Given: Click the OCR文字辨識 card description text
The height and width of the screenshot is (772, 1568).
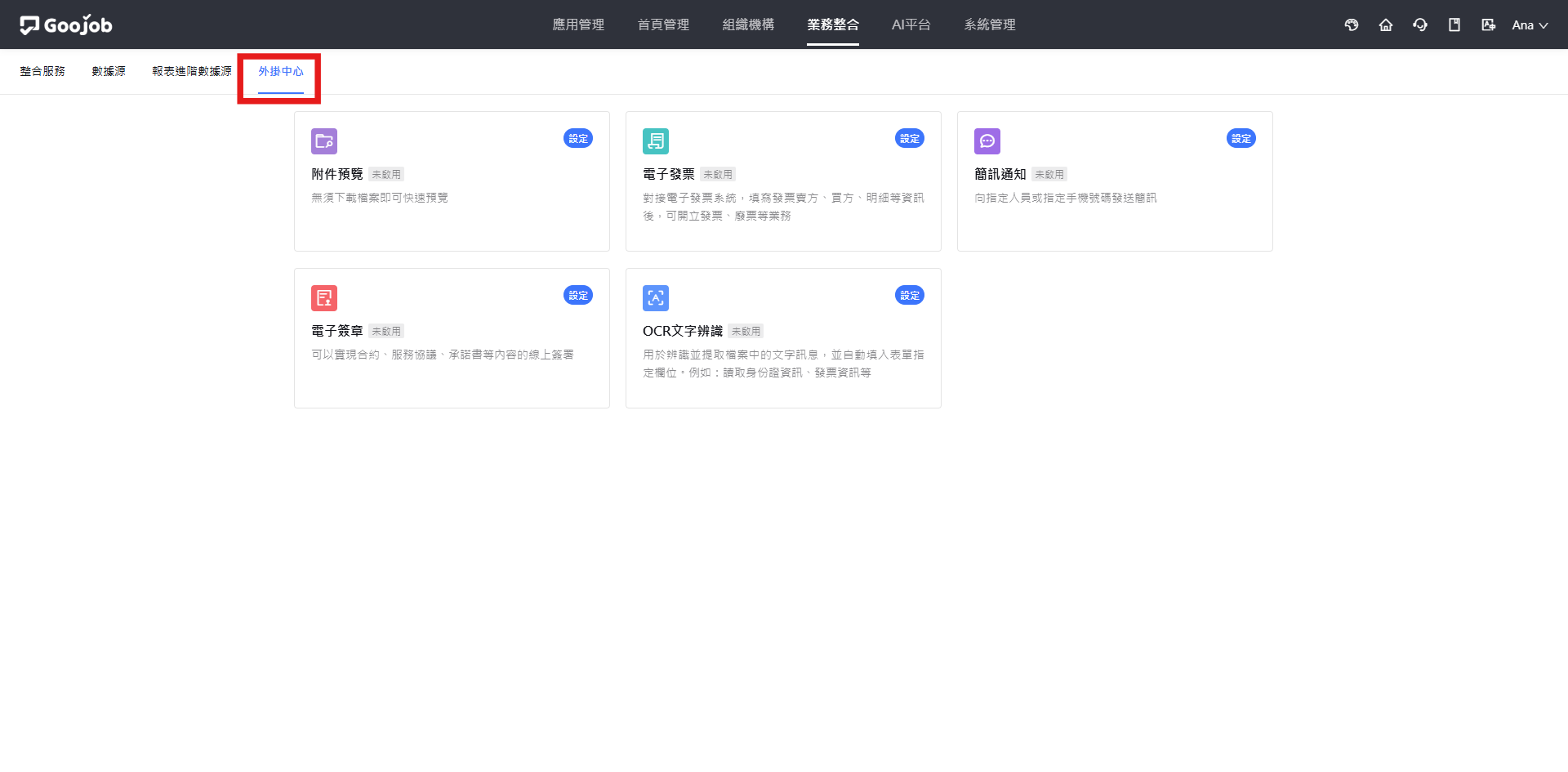Looking at the screenshot, I should [x=783, y=364].
